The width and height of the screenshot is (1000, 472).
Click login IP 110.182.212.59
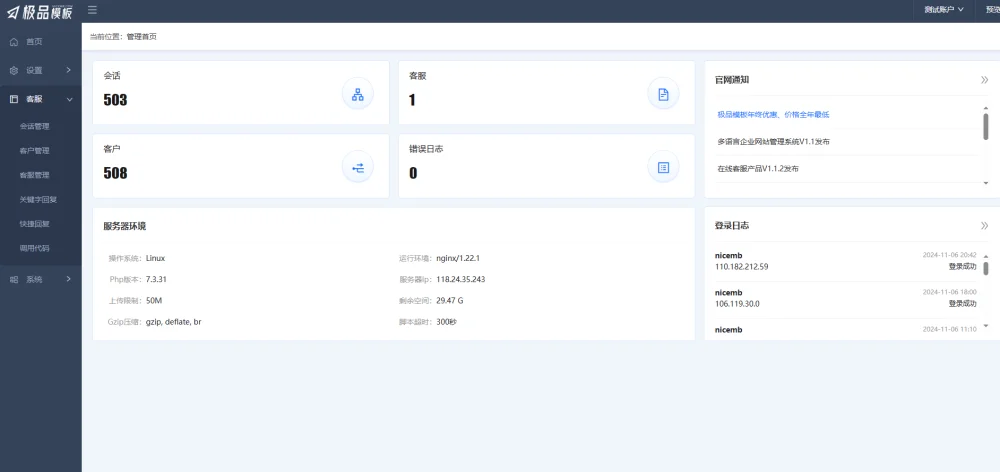click(742, 267)
